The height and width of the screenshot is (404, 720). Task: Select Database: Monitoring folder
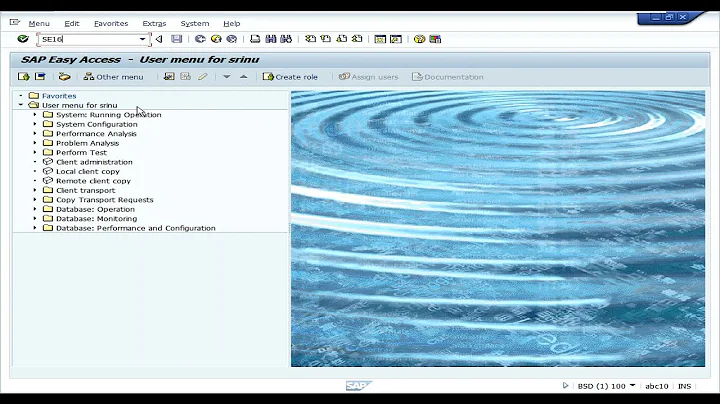point(96,219)
